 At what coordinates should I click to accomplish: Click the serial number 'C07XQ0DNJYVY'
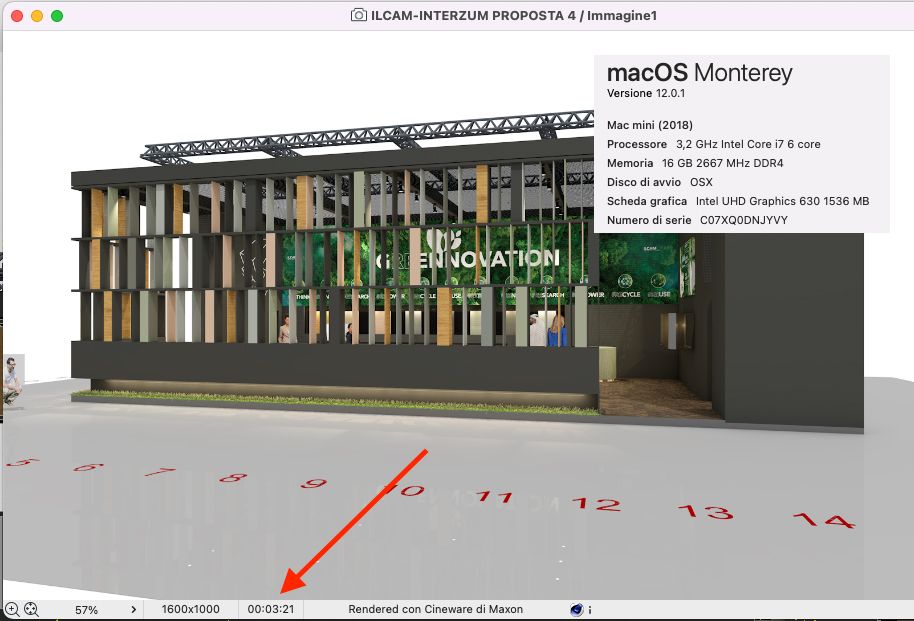[744, 220]
